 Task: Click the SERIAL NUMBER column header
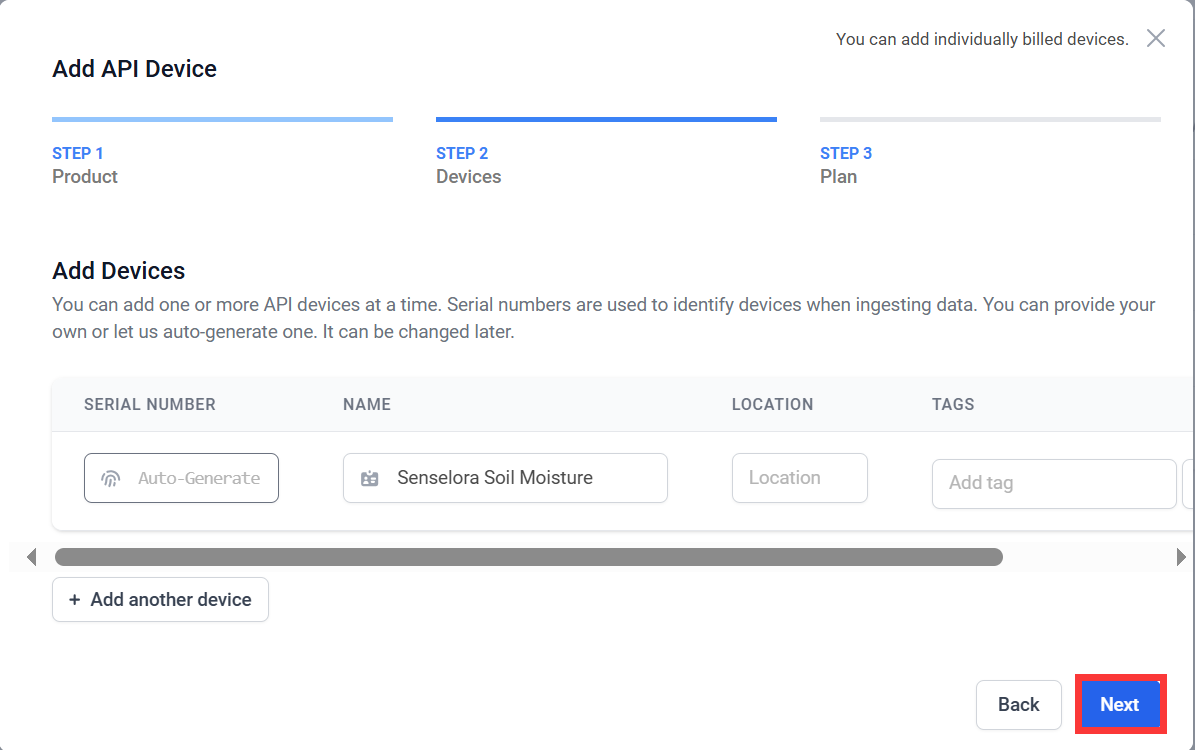point(149,405)
